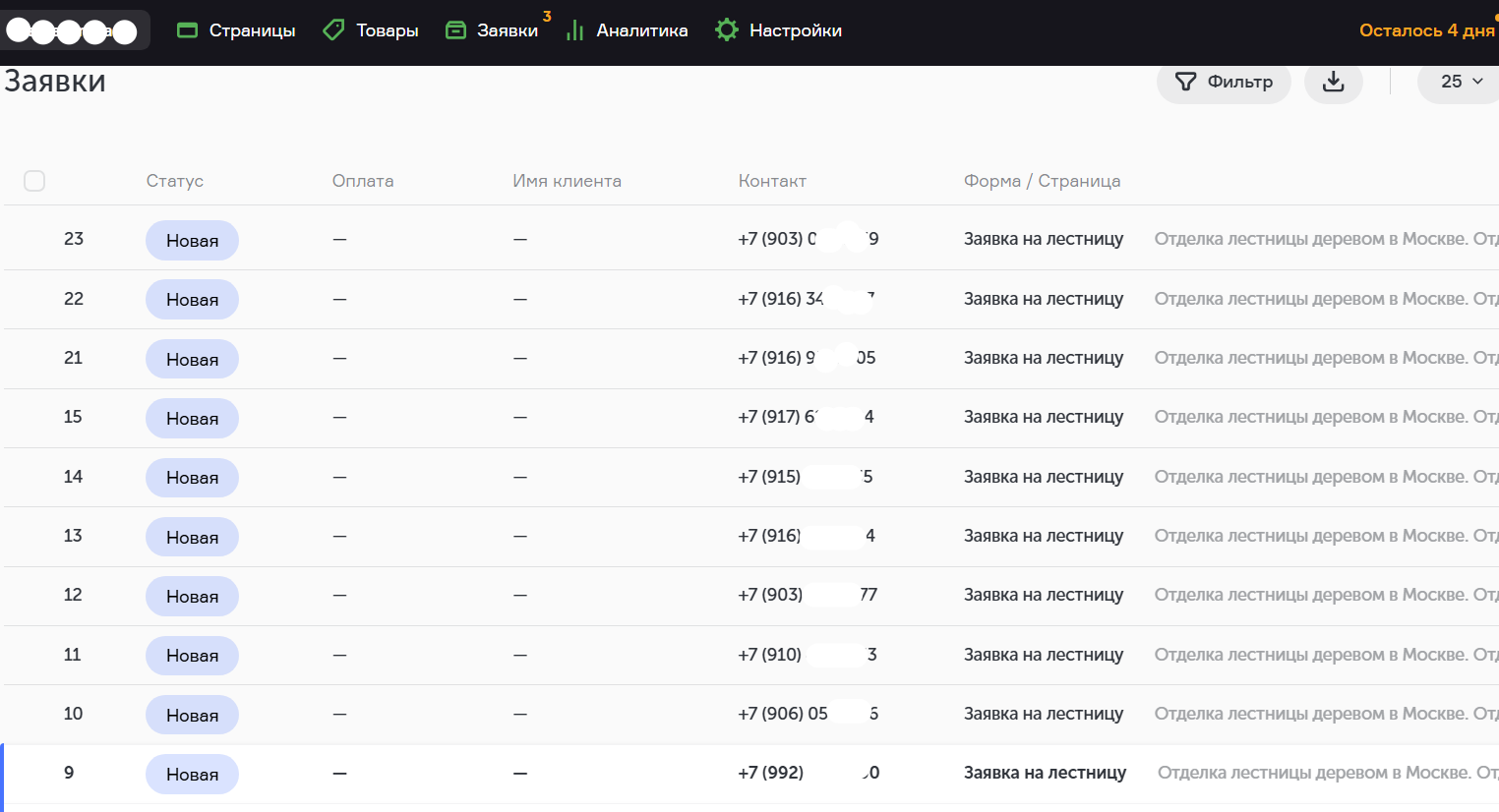Change the Новая status of request 15
1499x812 pixels.
tap(192, 419)
